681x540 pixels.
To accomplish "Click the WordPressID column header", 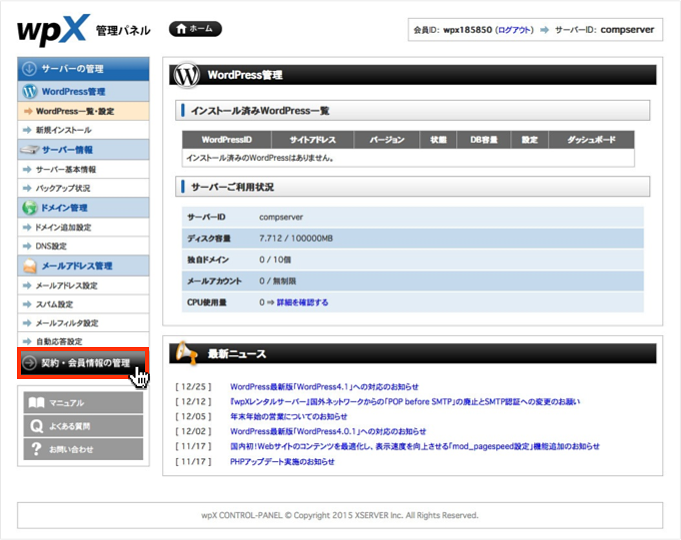I will [x=227, y=140].
